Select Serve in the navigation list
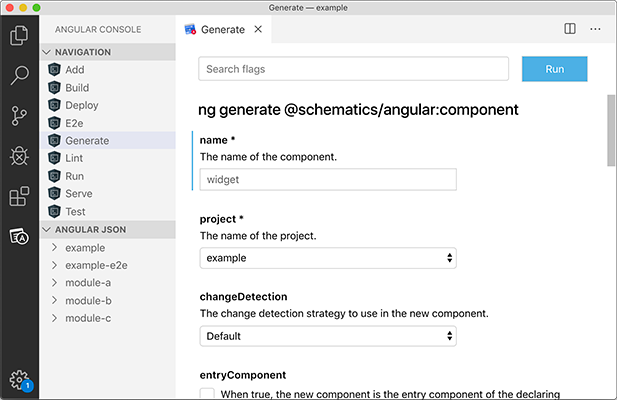The height and width of the screenshot is (400, 617). [x=108, y=194]
